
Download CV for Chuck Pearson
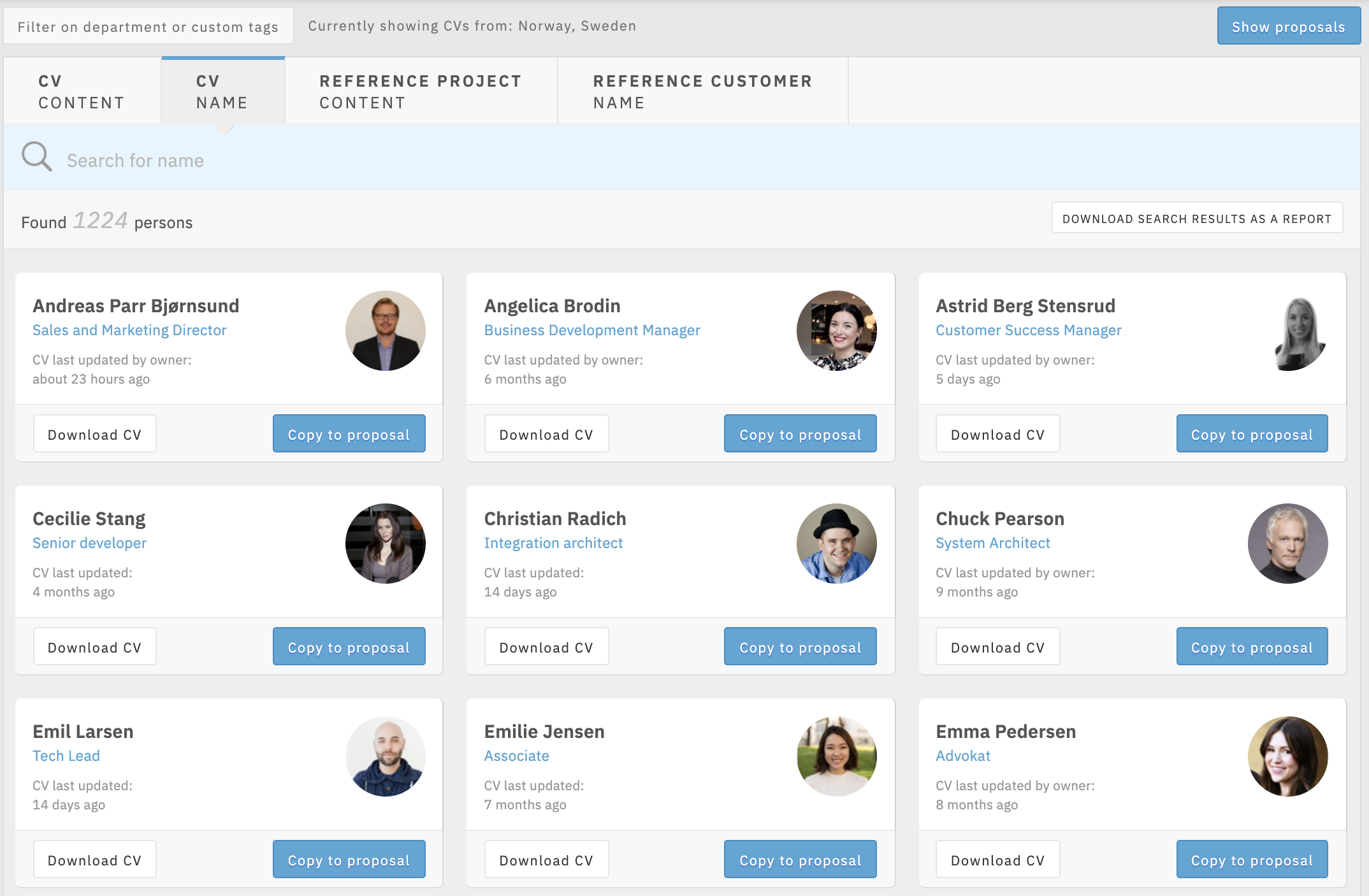pos(998,647)
